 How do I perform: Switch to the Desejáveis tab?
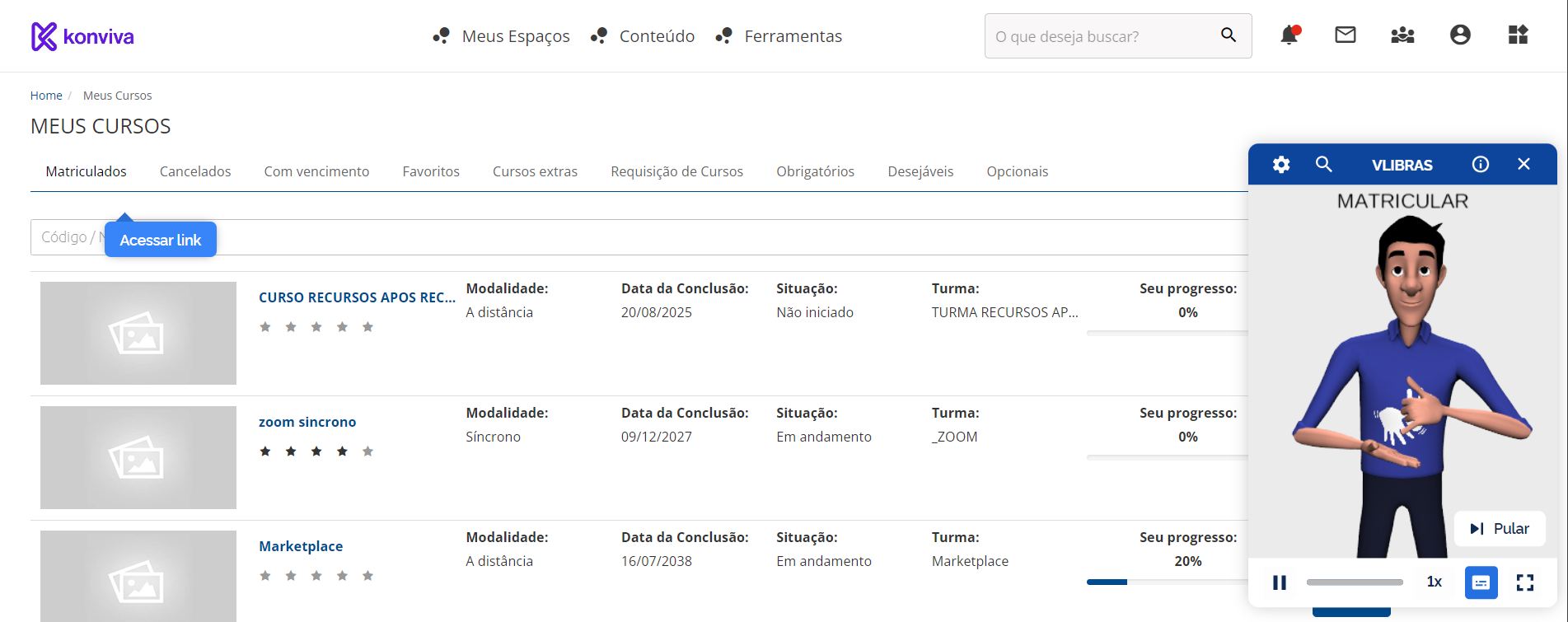pyautogui.click(x=920, y=171)
